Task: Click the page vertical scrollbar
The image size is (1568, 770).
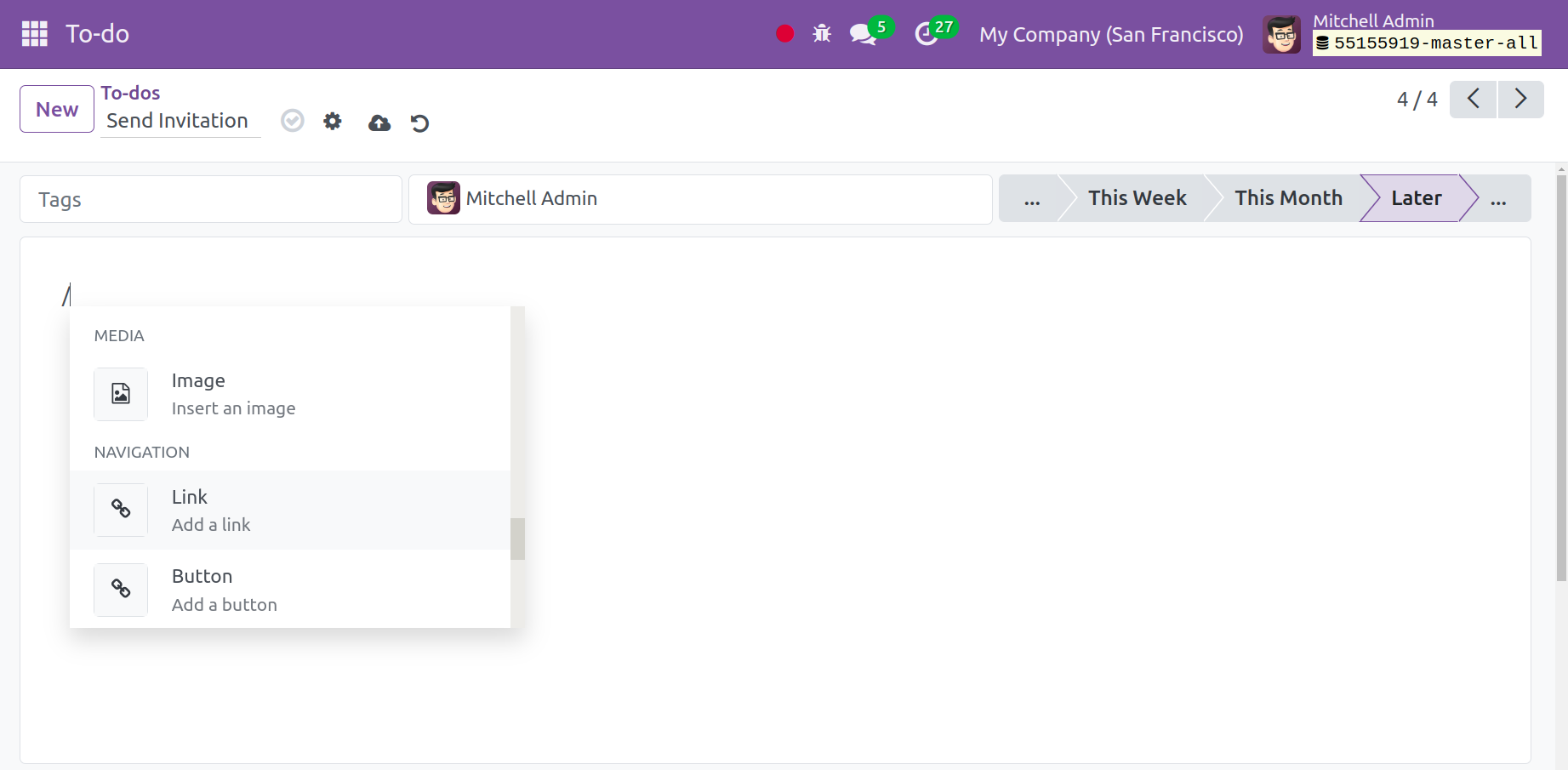Action: [x=1561, y=379]
